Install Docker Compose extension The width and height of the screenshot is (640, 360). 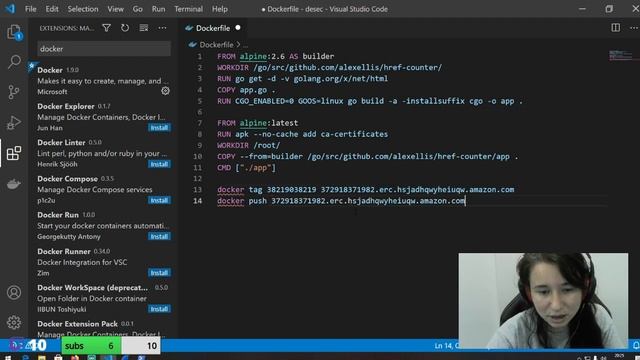pos(159,200)
